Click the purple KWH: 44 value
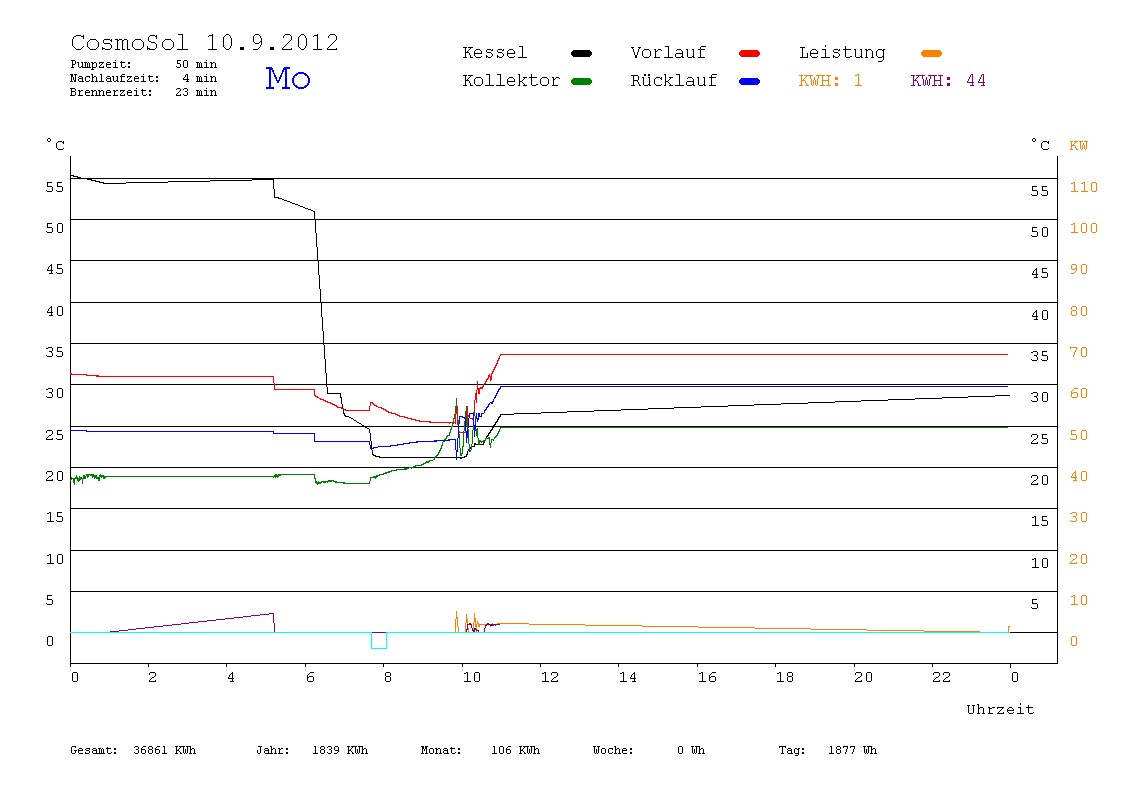 pyautogui.click(x=948, y=81)
